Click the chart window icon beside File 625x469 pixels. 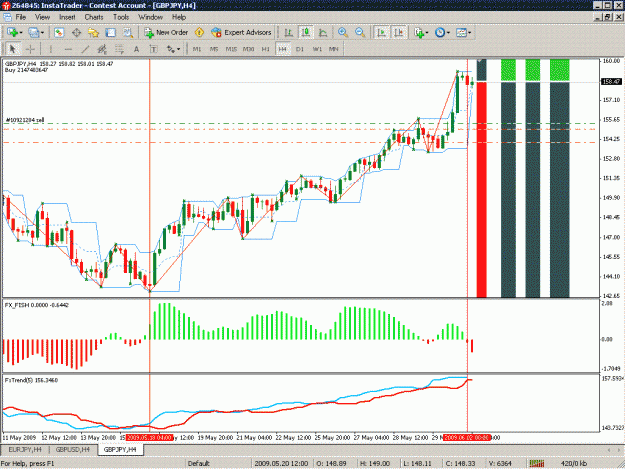click(7, 17)
